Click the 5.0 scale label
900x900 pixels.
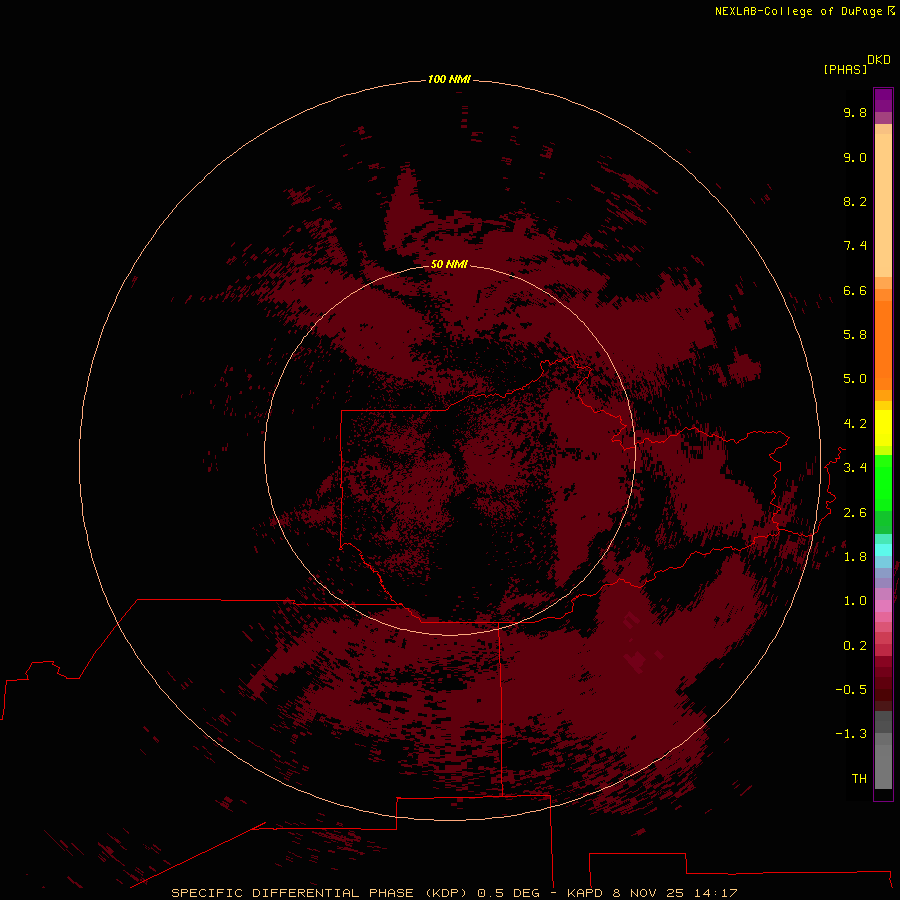coord(855,379)
